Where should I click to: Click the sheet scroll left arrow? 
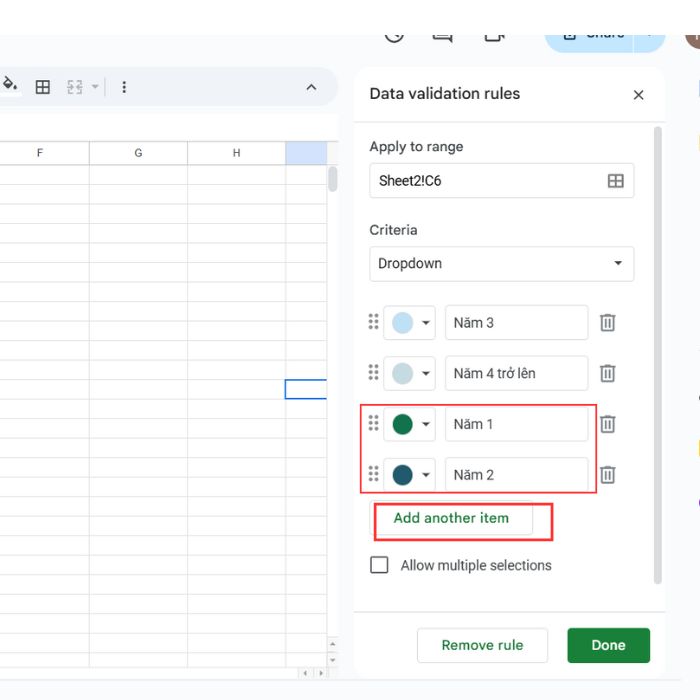pyautogui.click(x=305, y=673)
